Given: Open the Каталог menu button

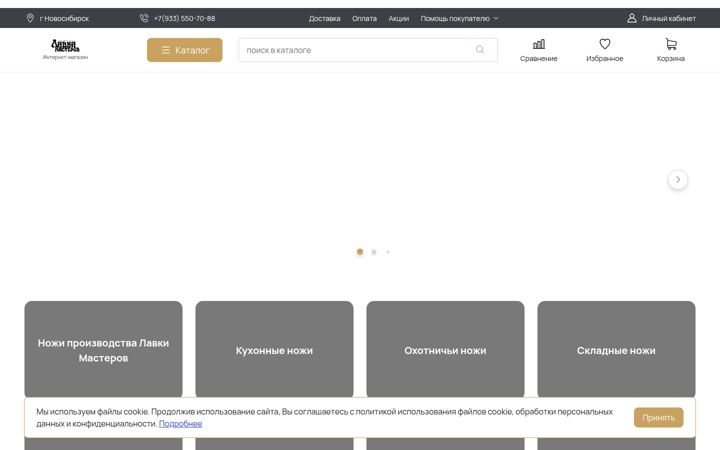Looking at the screenshot, I should [x=185, y=50].
